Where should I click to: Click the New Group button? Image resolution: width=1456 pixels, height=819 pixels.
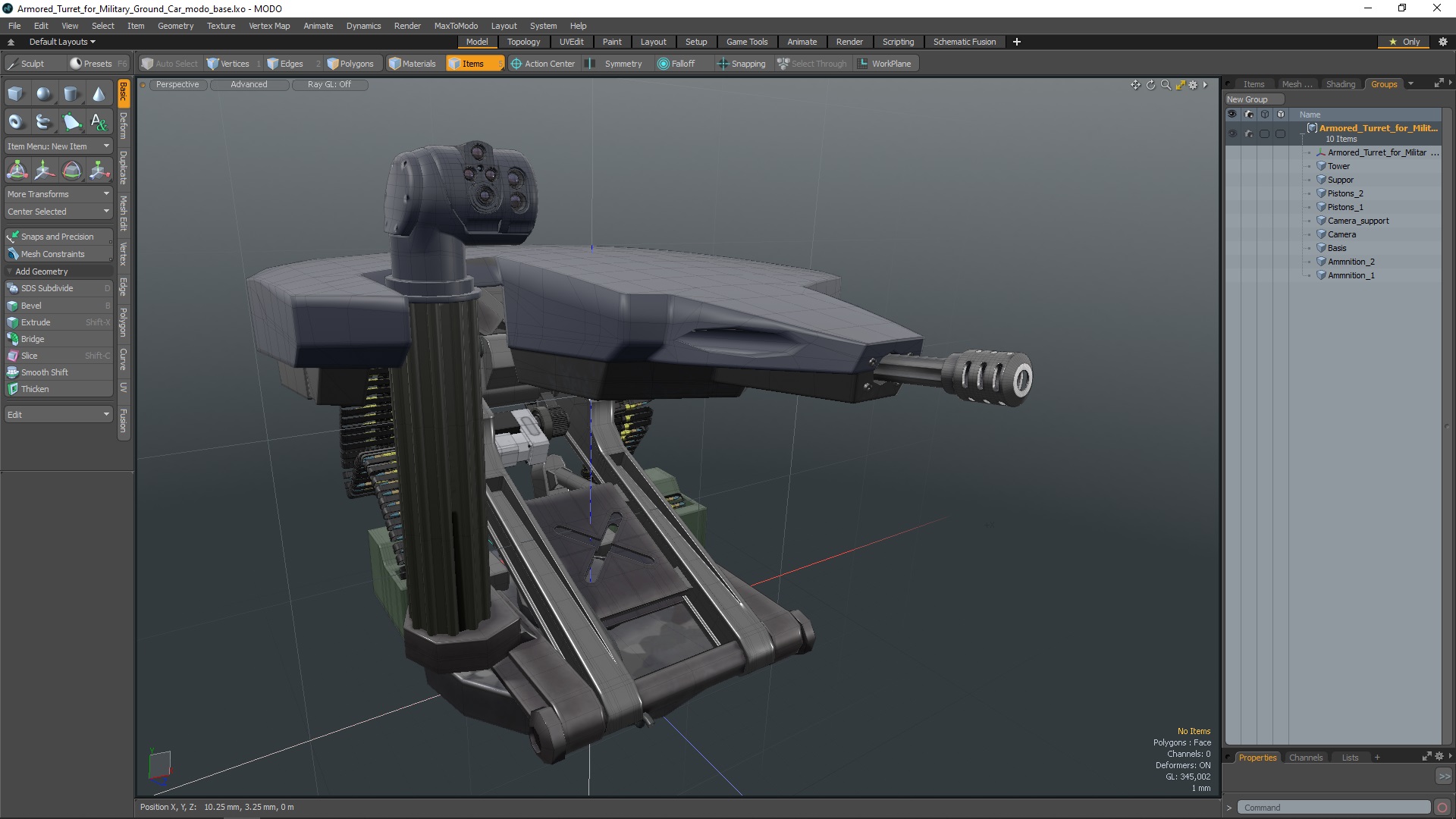point(1254,99)
